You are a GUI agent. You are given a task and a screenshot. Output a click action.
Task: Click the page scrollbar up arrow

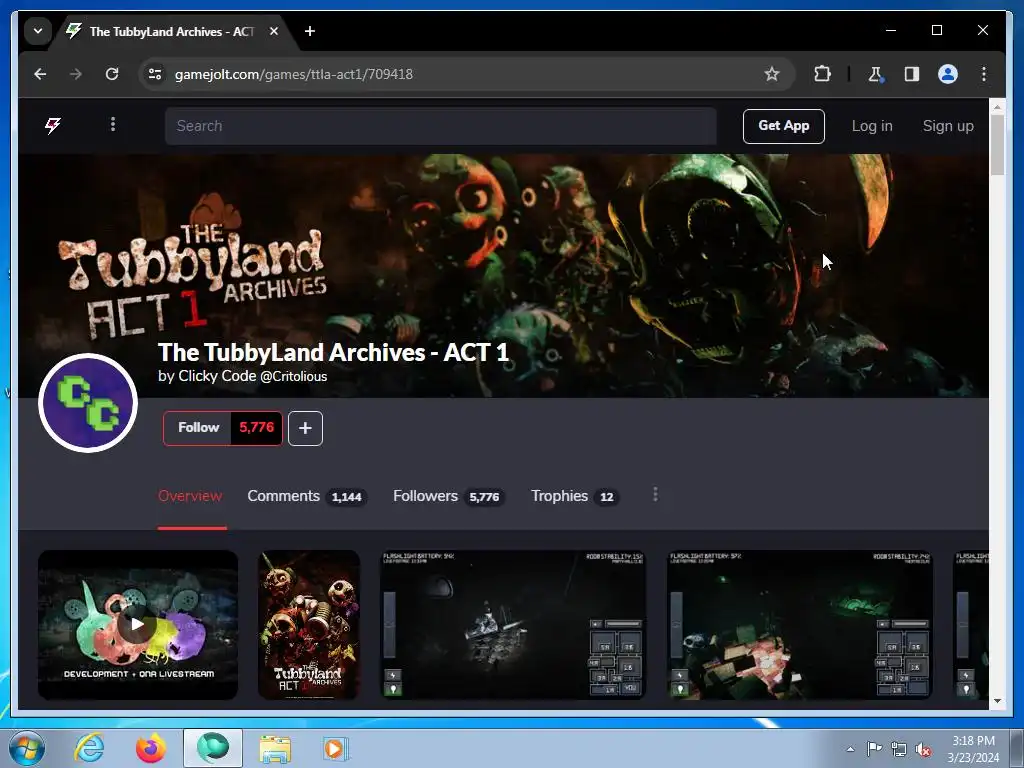tap(997, 106)
